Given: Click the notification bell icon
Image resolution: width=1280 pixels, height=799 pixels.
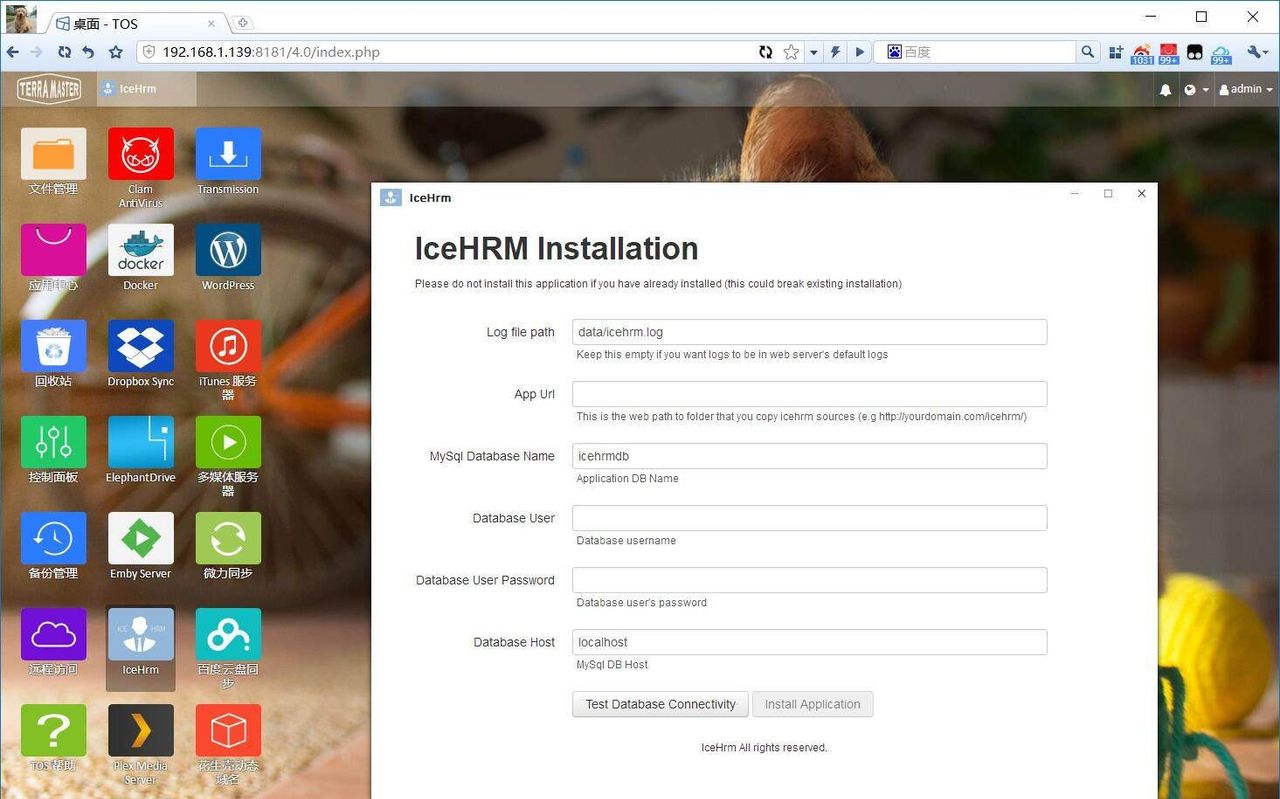Looking at the screenshot, I should coord(1165,90).
